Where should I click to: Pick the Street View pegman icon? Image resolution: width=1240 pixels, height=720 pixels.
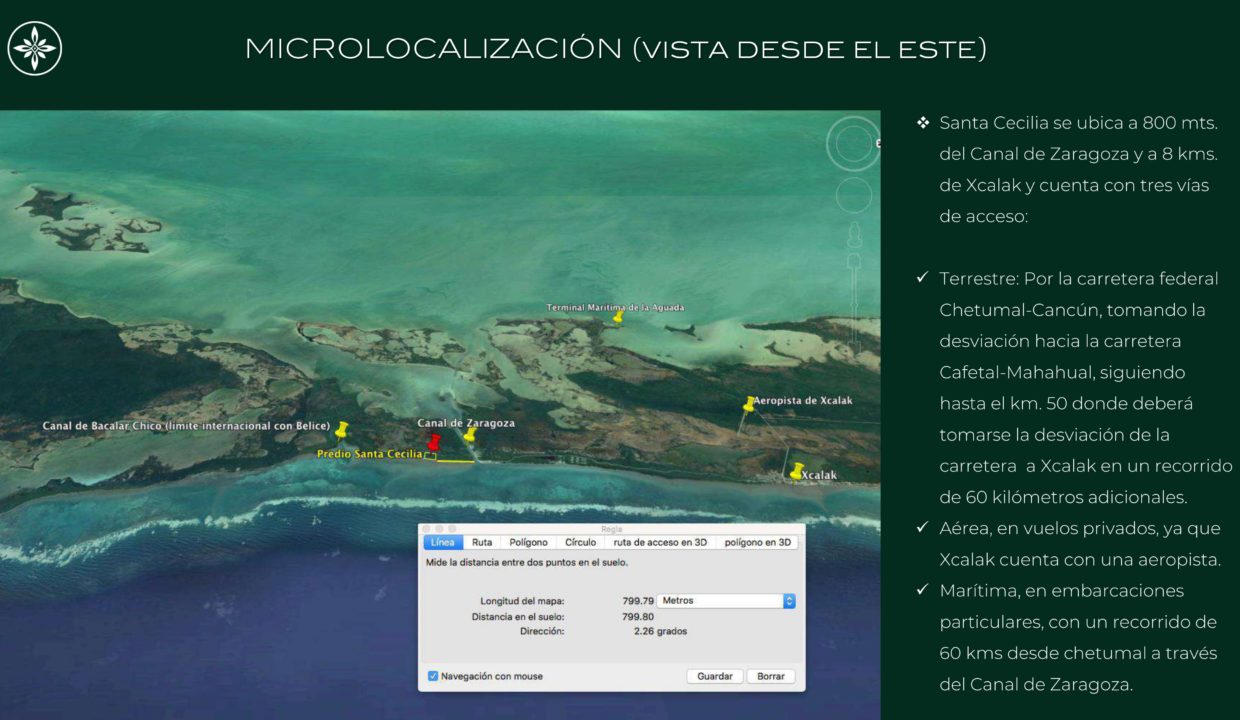pos(854,236)
